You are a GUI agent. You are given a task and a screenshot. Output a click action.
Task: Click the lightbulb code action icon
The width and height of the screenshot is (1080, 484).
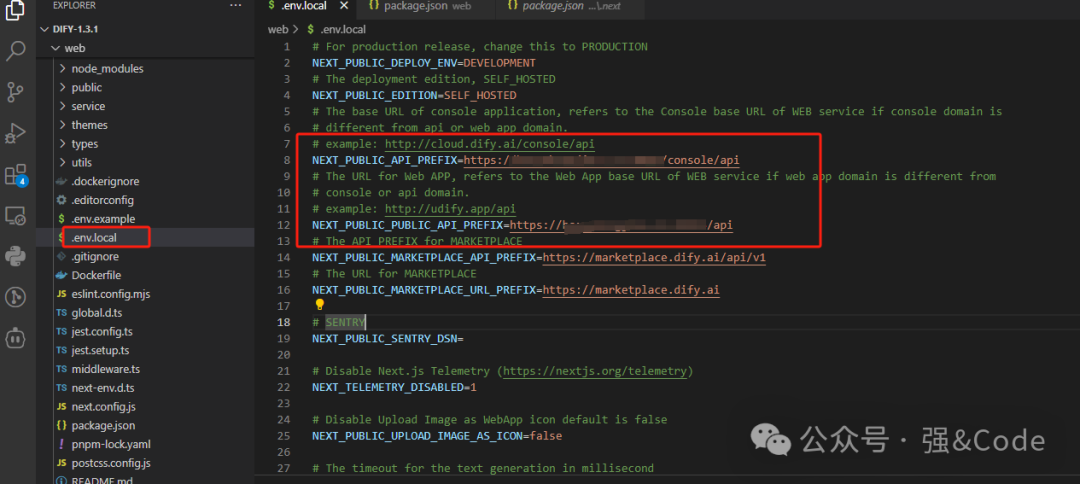(x=320, y=305)
